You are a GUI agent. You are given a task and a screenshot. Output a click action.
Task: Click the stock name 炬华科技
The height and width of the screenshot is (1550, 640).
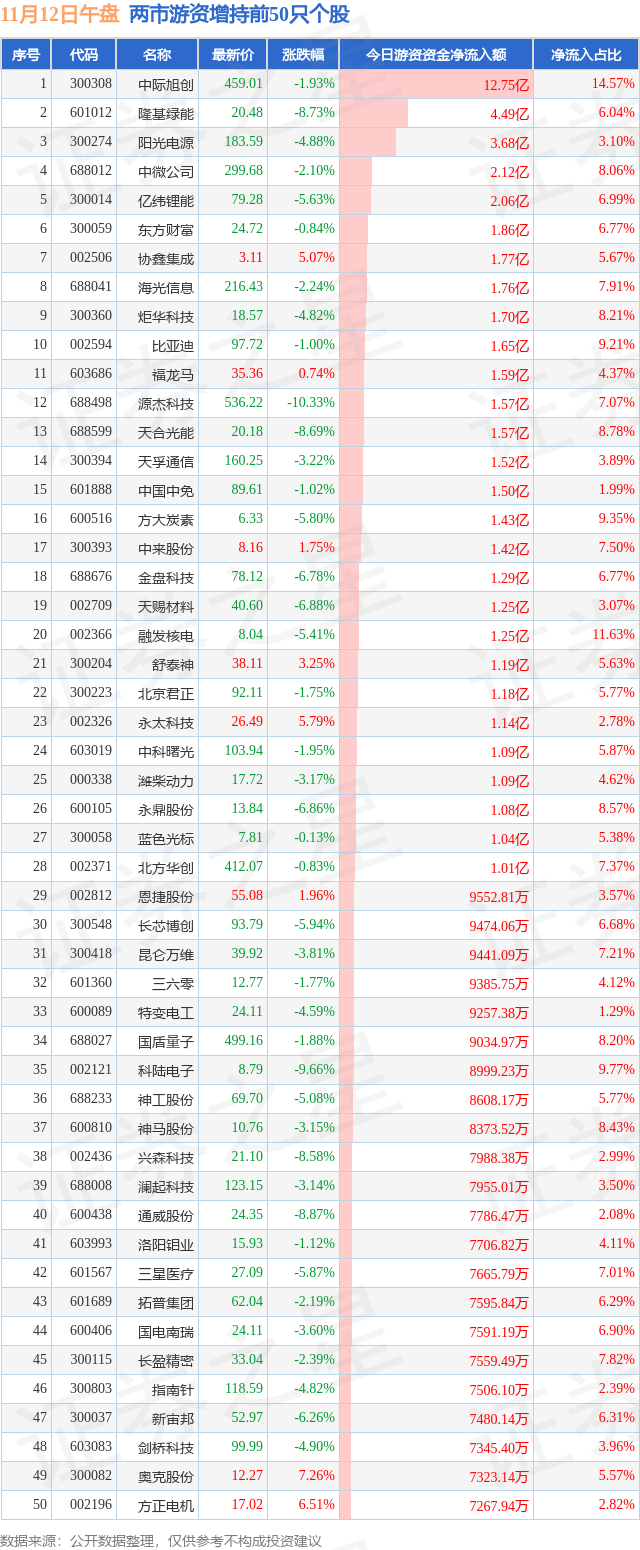[166, 317]
